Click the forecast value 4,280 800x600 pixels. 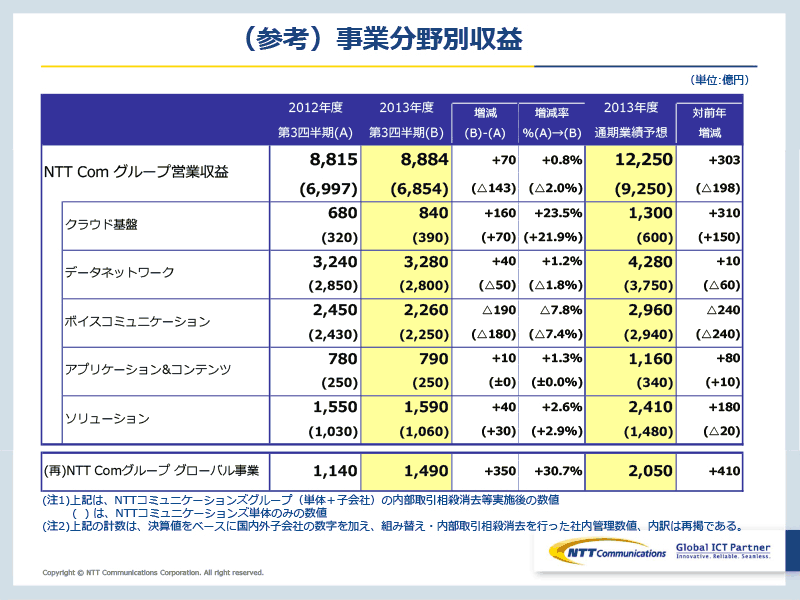pyautogui.click(x=651, y=262)
